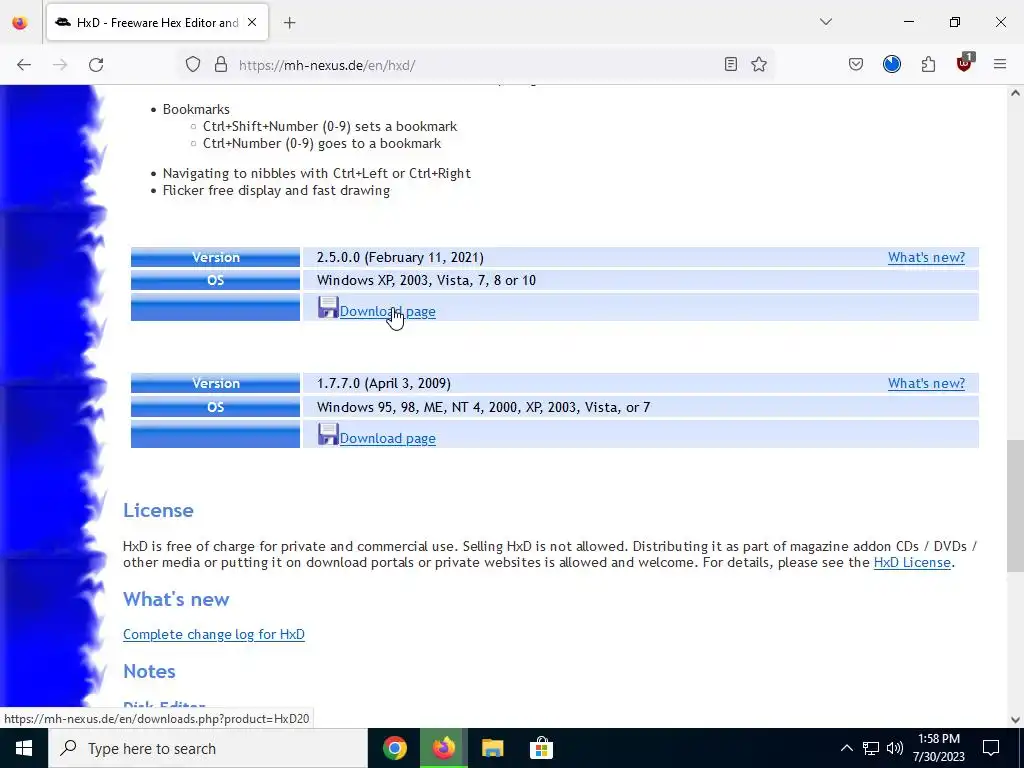Bookmark this page with the star icon
Screen dimensions: 1024x768
[x=759, y=64]
